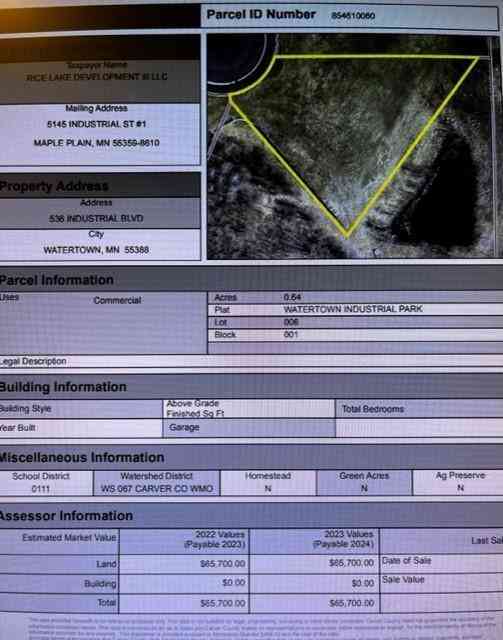Select the Taxpayer Name field
The image size is (503, 640).
click(x=97, y=72)
